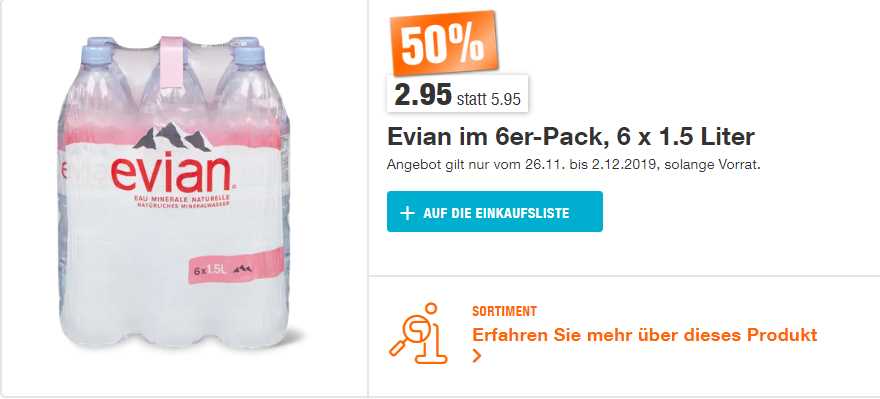880x399 pixels.
Task: Click the Evian six-pack product image
Action: coord(175,192)
